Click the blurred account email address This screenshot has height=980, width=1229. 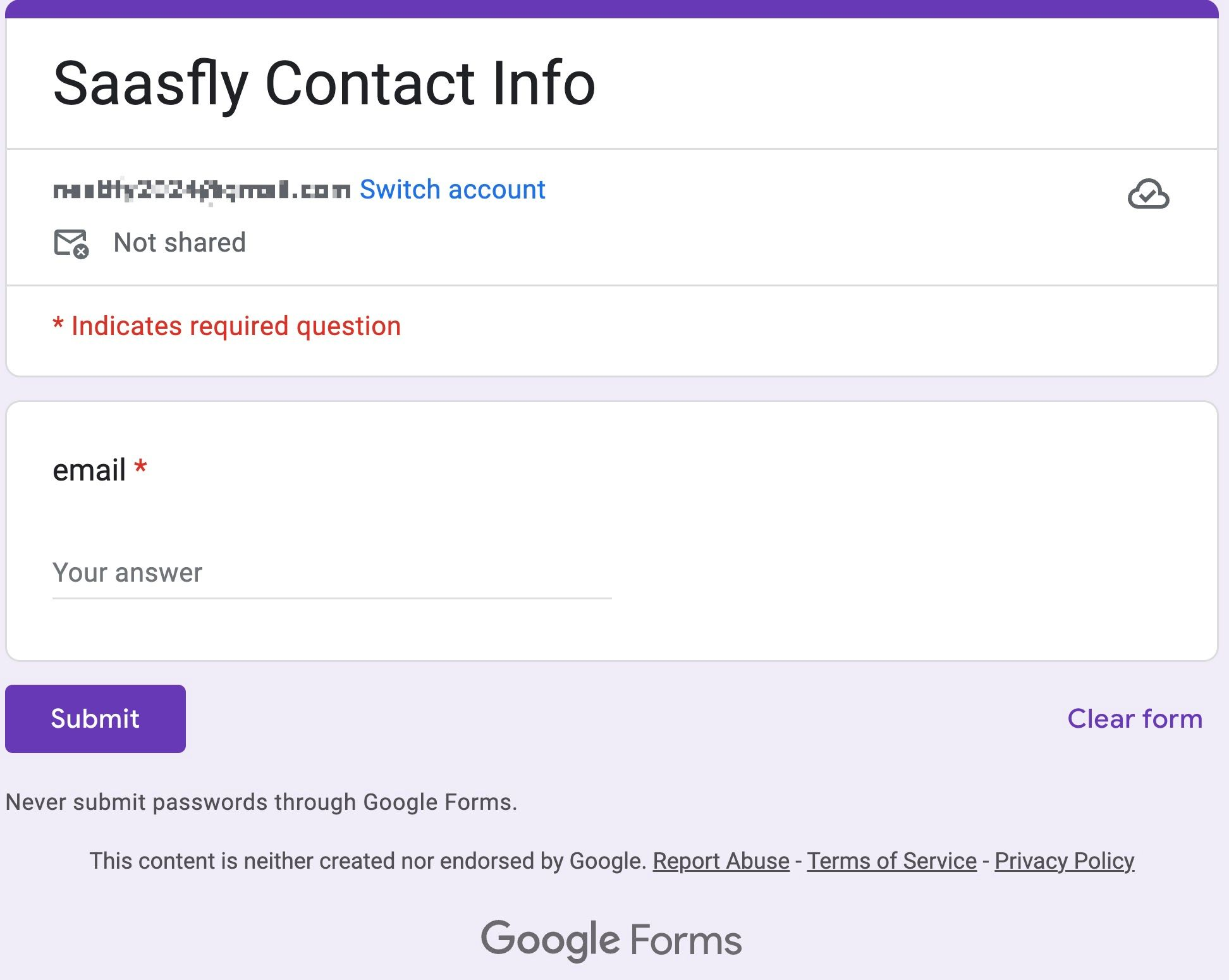(x=201, y=190)
